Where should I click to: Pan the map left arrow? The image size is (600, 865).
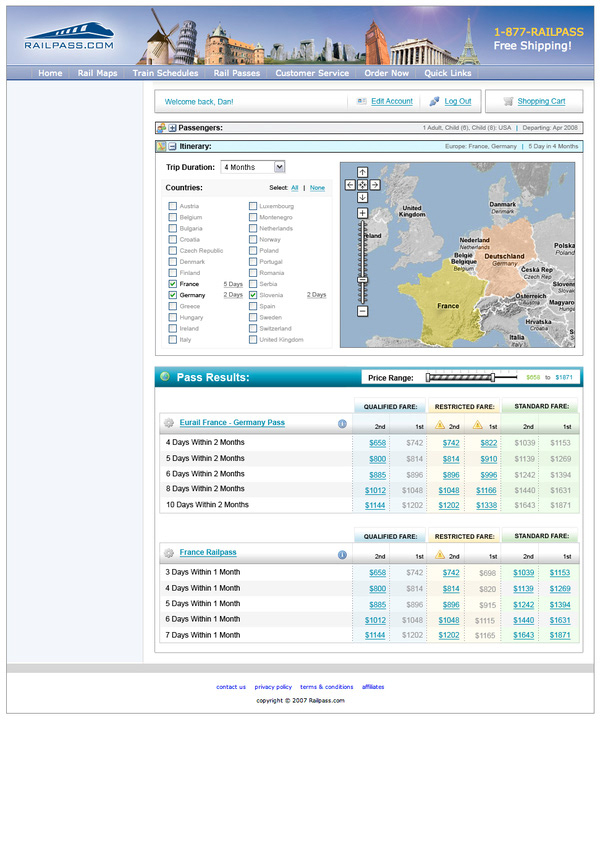[350, 185]
